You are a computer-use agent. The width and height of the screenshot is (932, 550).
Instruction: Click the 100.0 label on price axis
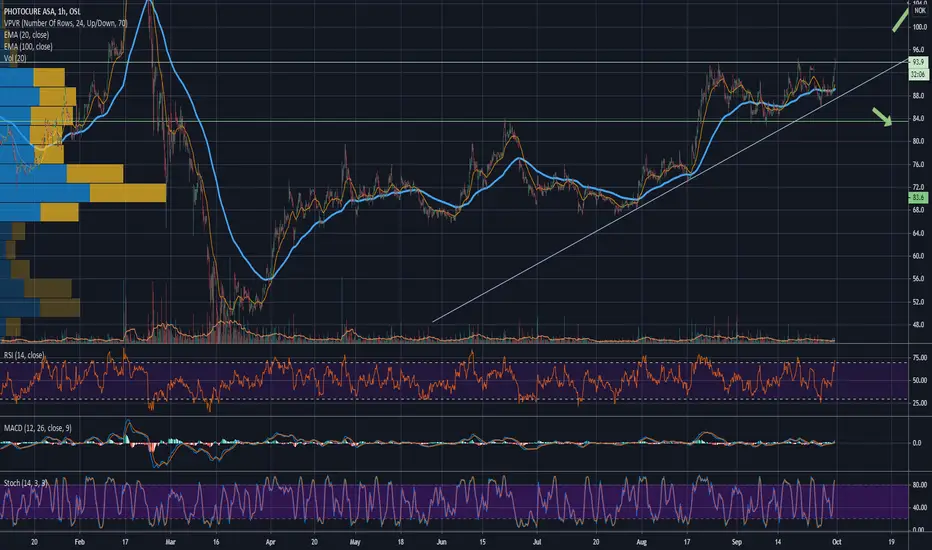coord(919,27)
